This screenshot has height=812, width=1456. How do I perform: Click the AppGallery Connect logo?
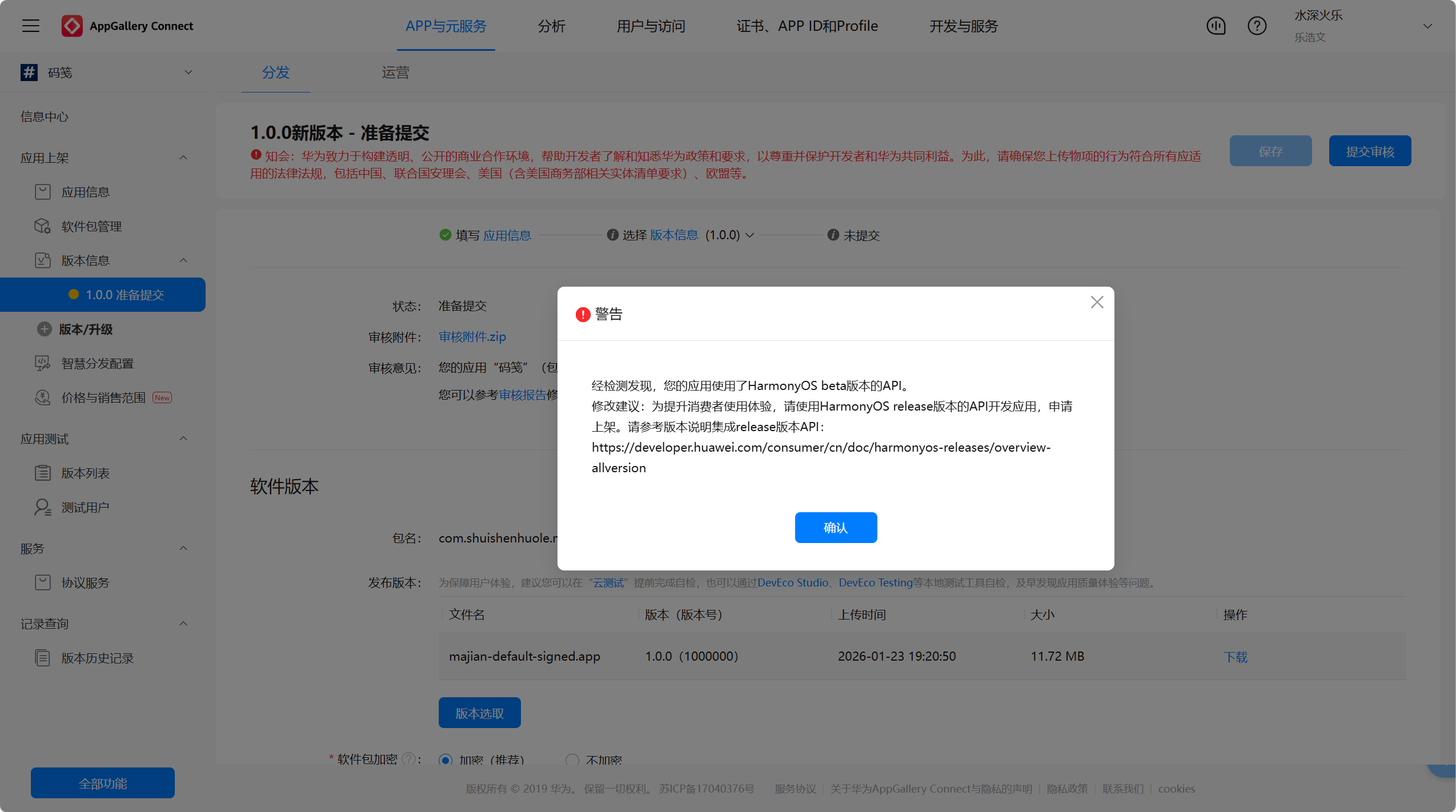tap(72, 26)
